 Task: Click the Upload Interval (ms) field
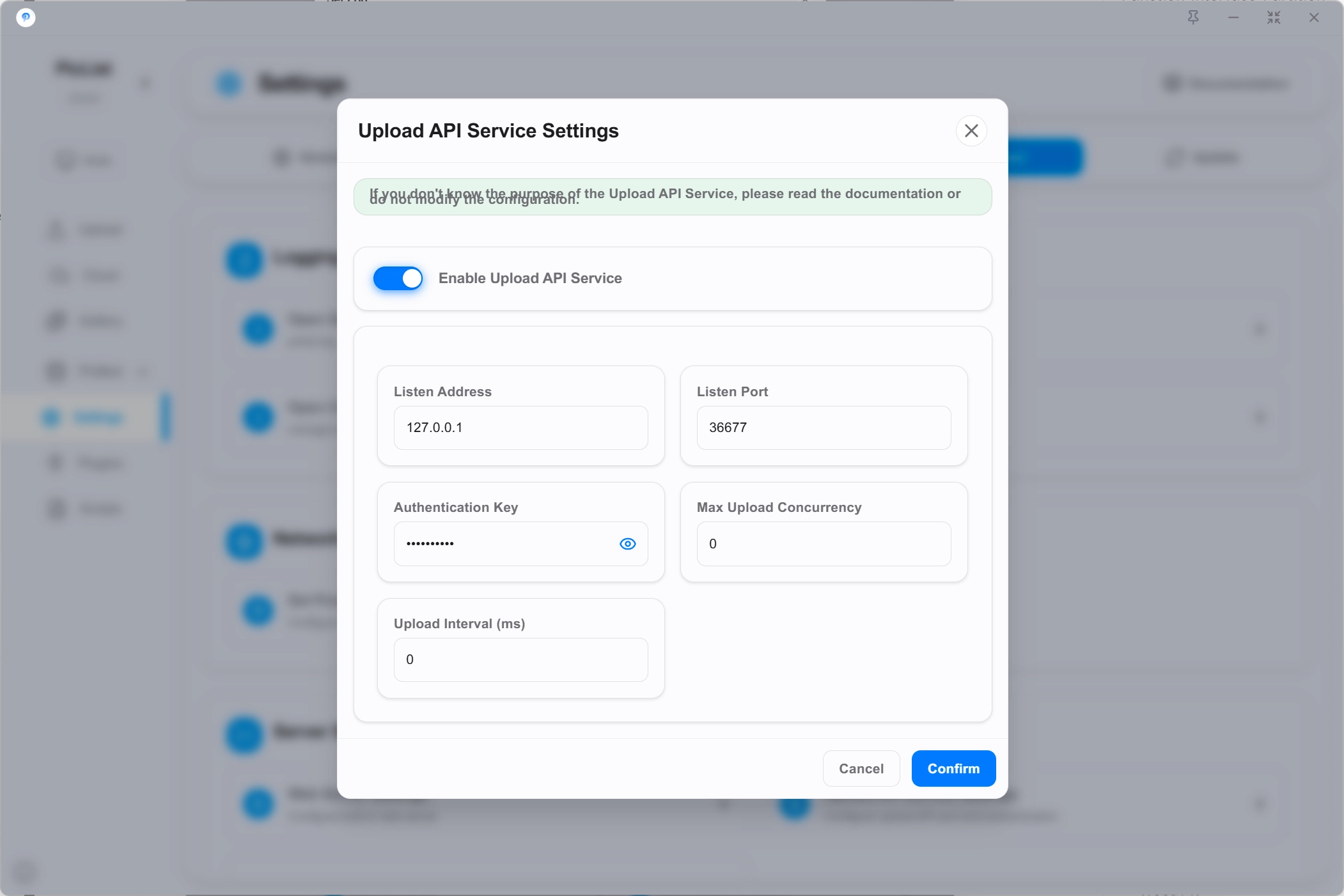pyautogui.click(x=520, y=660)
